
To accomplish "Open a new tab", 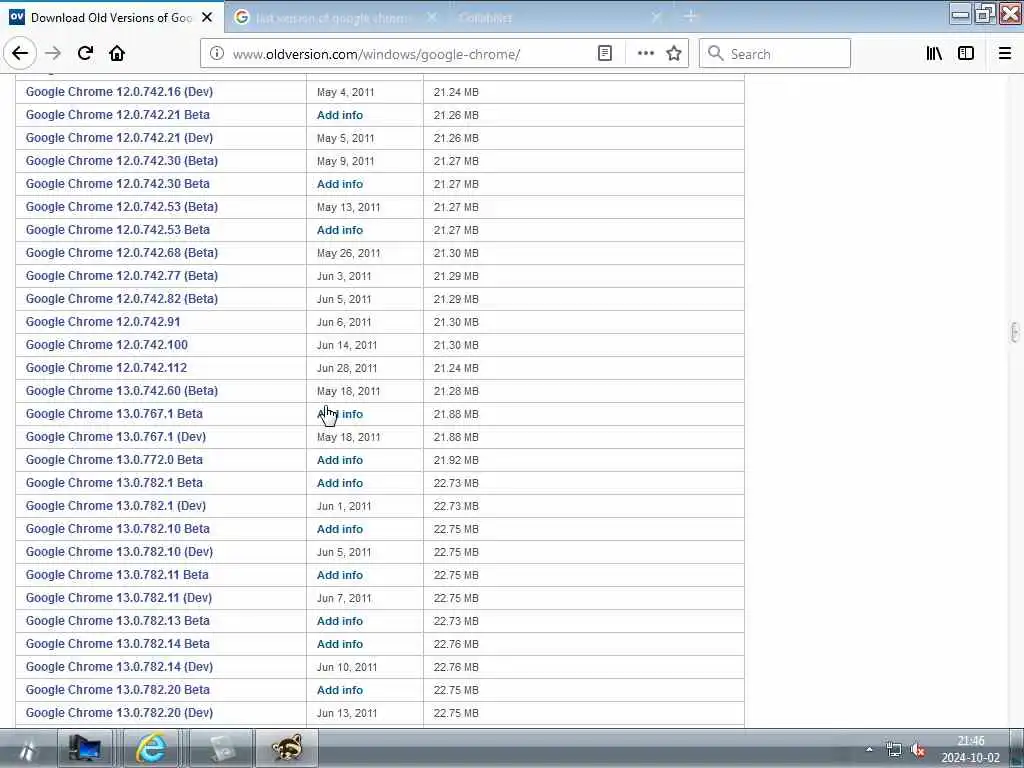I will (690, 17).
